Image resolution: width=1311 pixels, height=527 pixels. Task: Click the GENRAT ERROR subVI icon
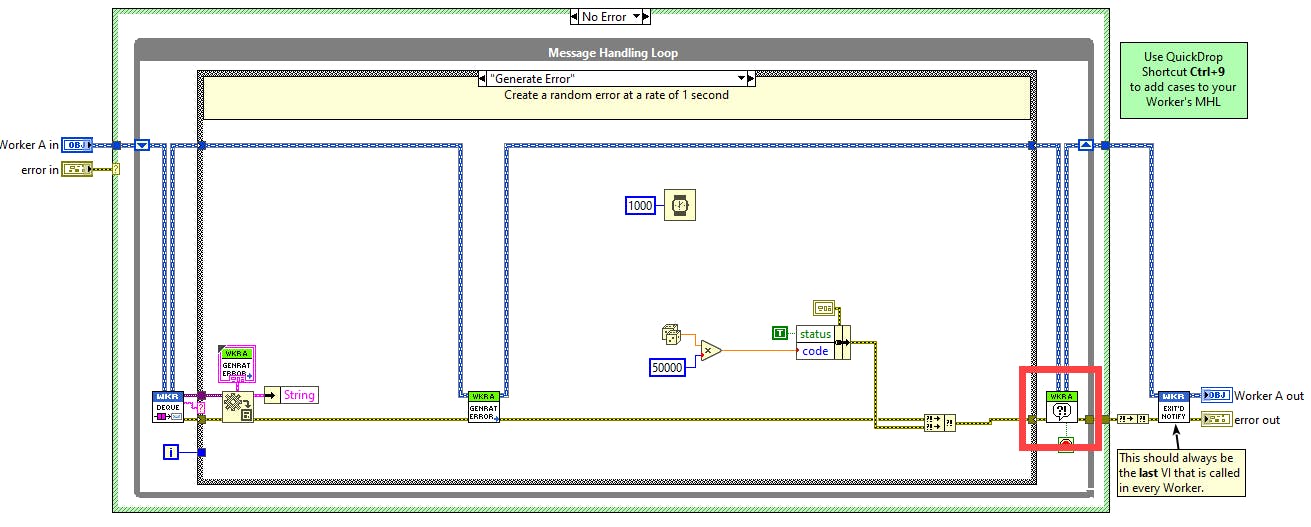[484, 407]
